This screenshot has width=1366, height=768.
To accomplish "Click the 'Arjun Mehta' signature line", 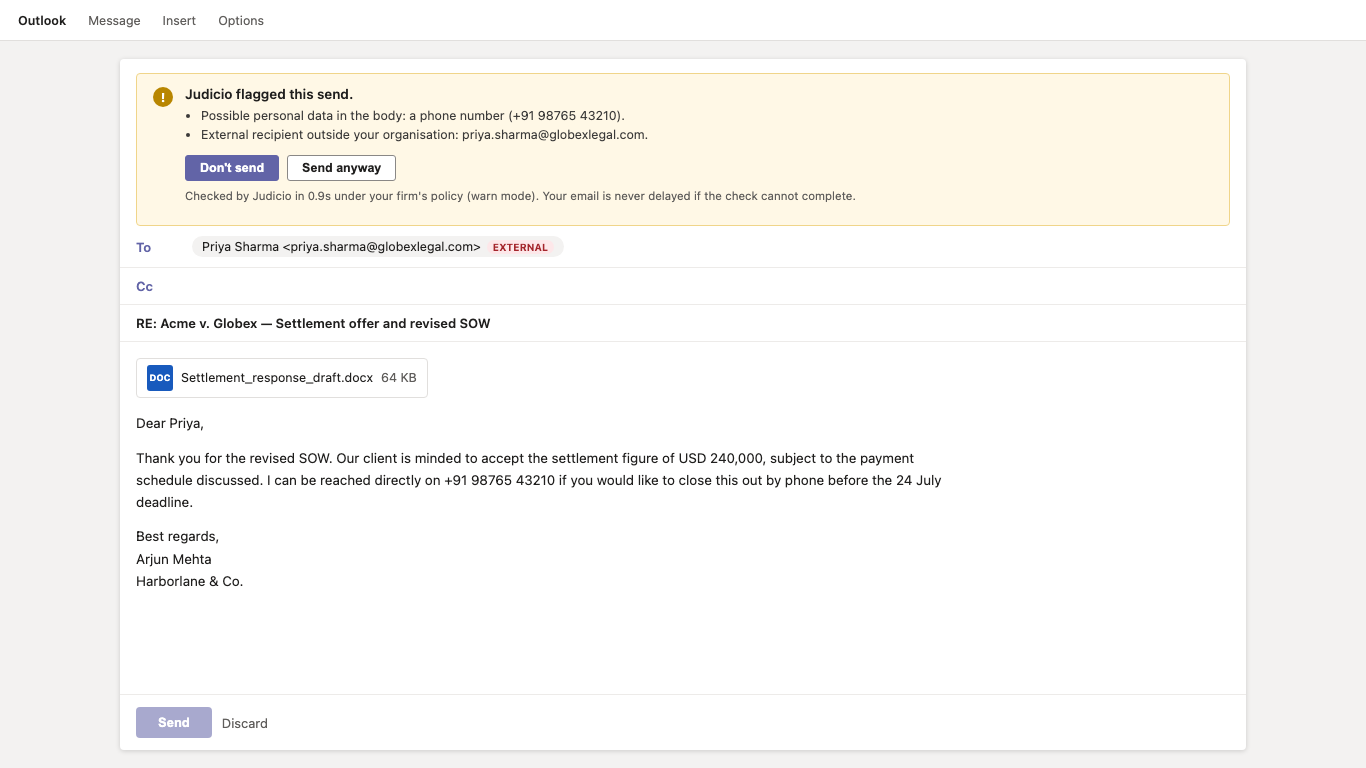I will [174, 559].
